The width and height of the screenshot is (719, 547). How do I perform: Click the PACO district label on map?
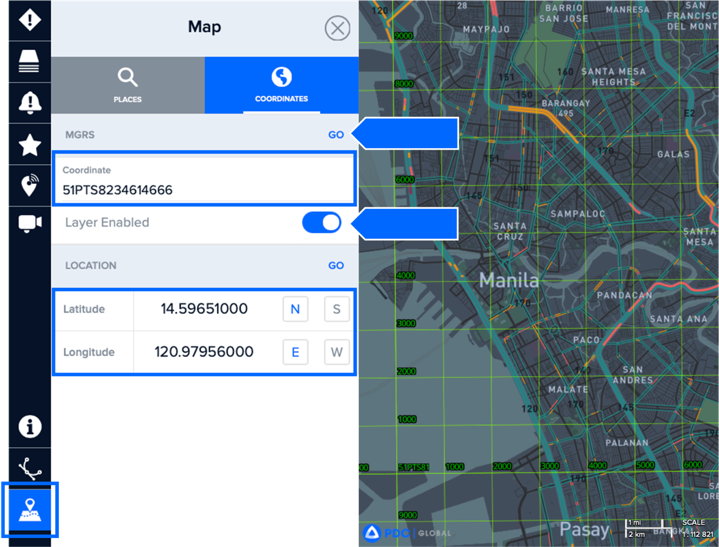coord(586,340)
